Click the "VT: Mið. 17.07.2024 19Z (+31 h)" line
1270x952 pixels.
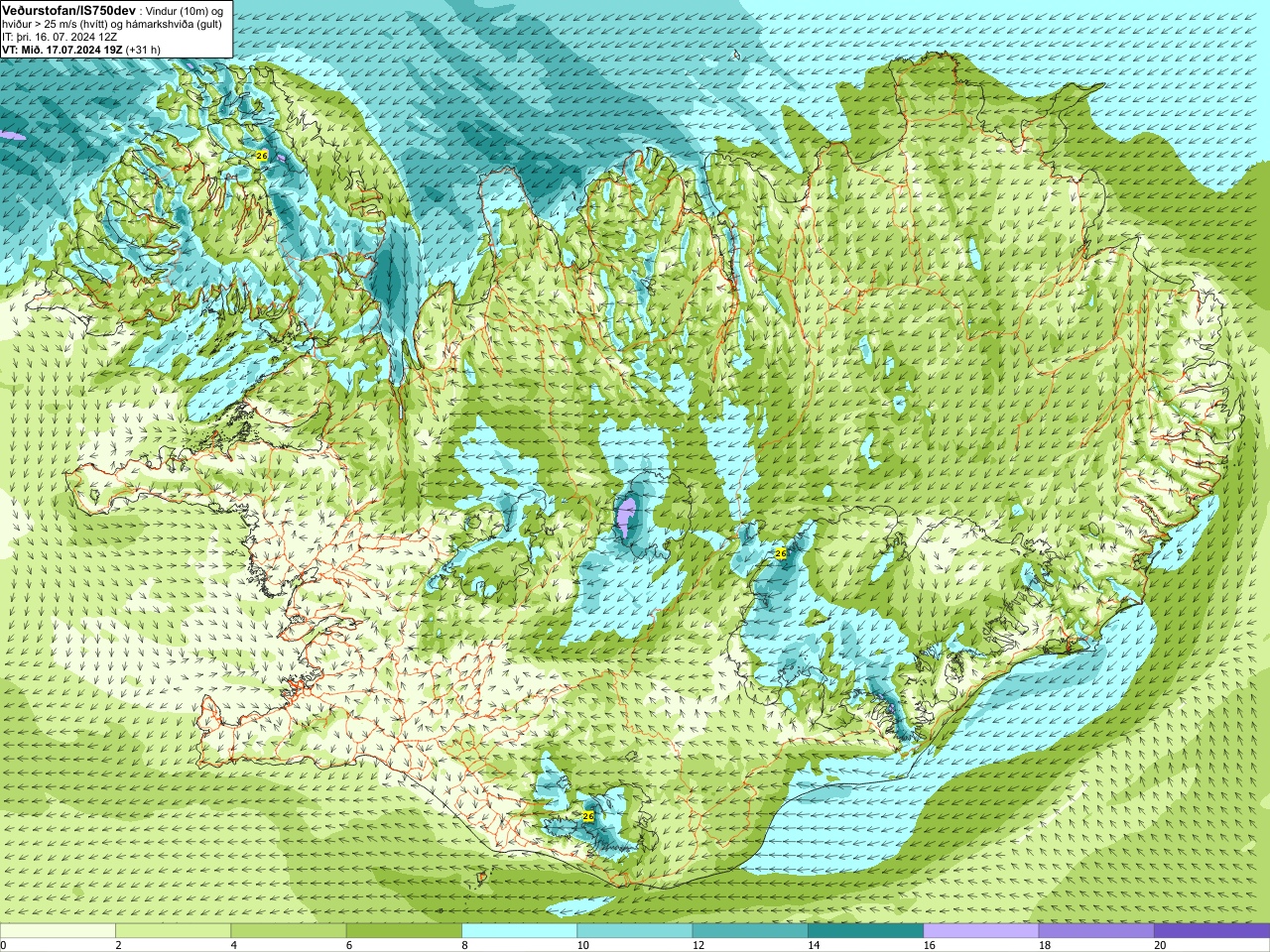tap(81, 50)
